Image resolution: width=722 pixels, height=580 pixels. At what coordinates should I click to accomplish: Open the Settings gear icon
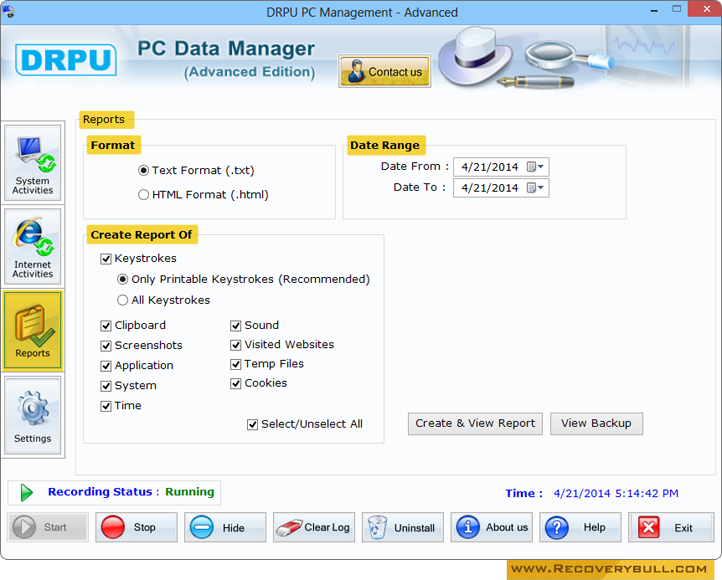33,416
